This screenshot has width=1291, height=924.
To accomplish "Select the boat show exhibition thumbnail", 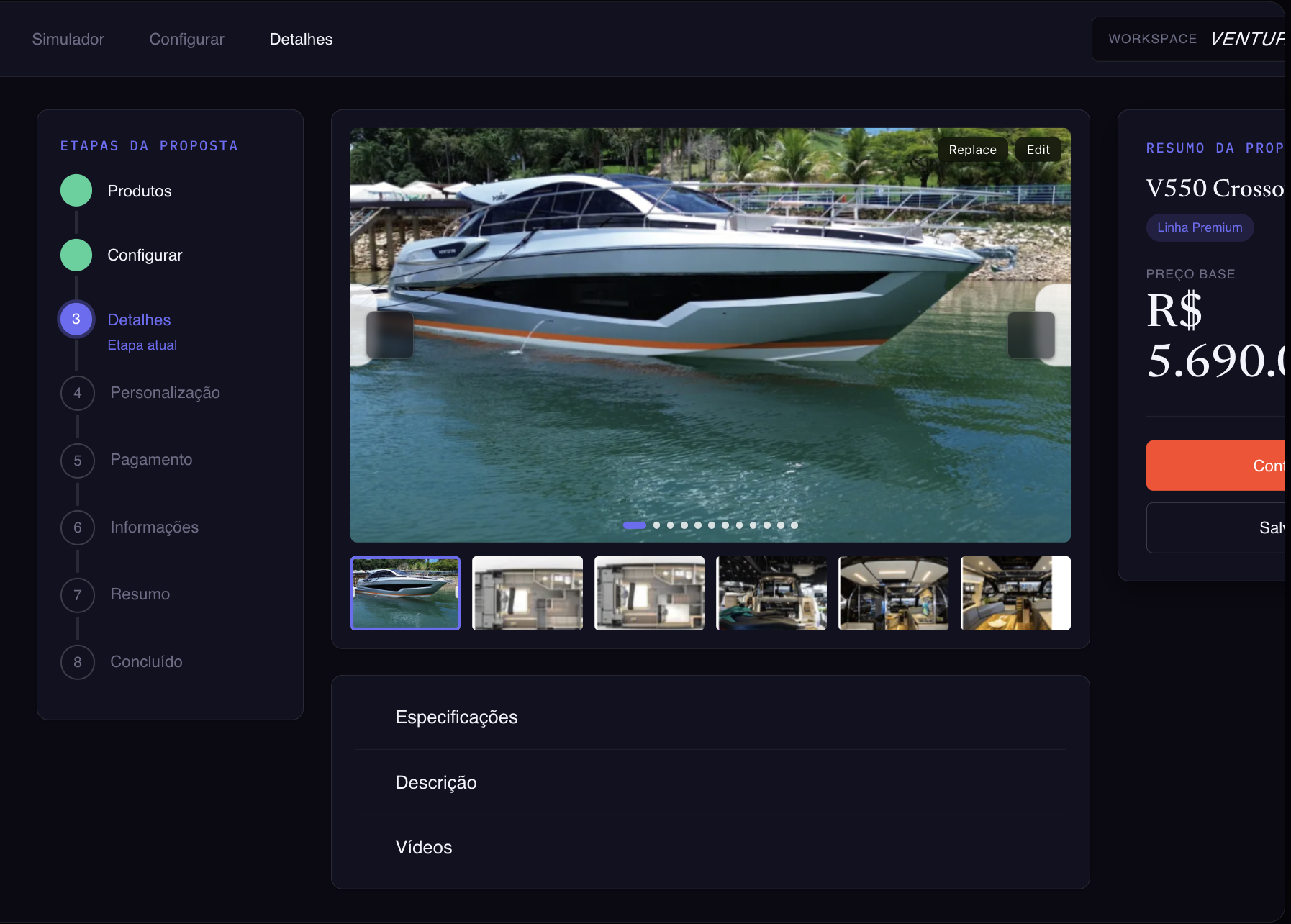I will tap(771, 593).
